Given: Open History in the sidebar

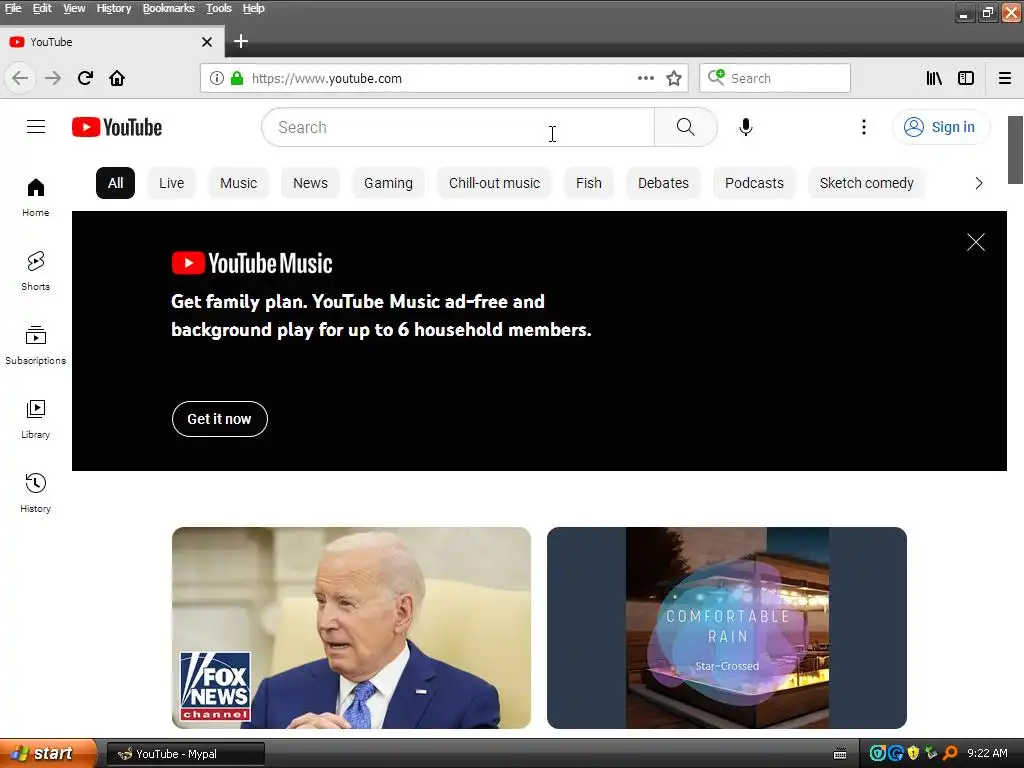Looking at the screenshot, I should coord(36,493).
